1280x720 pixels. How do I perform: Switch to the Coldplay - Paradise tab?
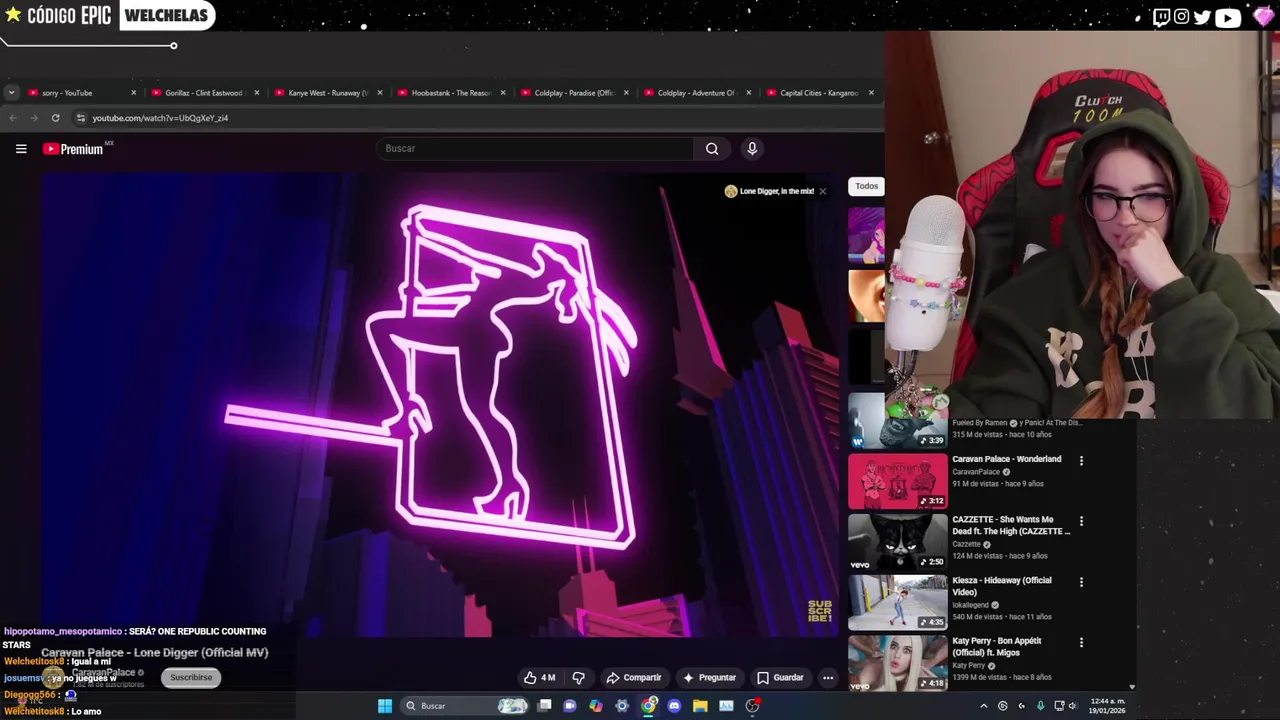[574, 93]
